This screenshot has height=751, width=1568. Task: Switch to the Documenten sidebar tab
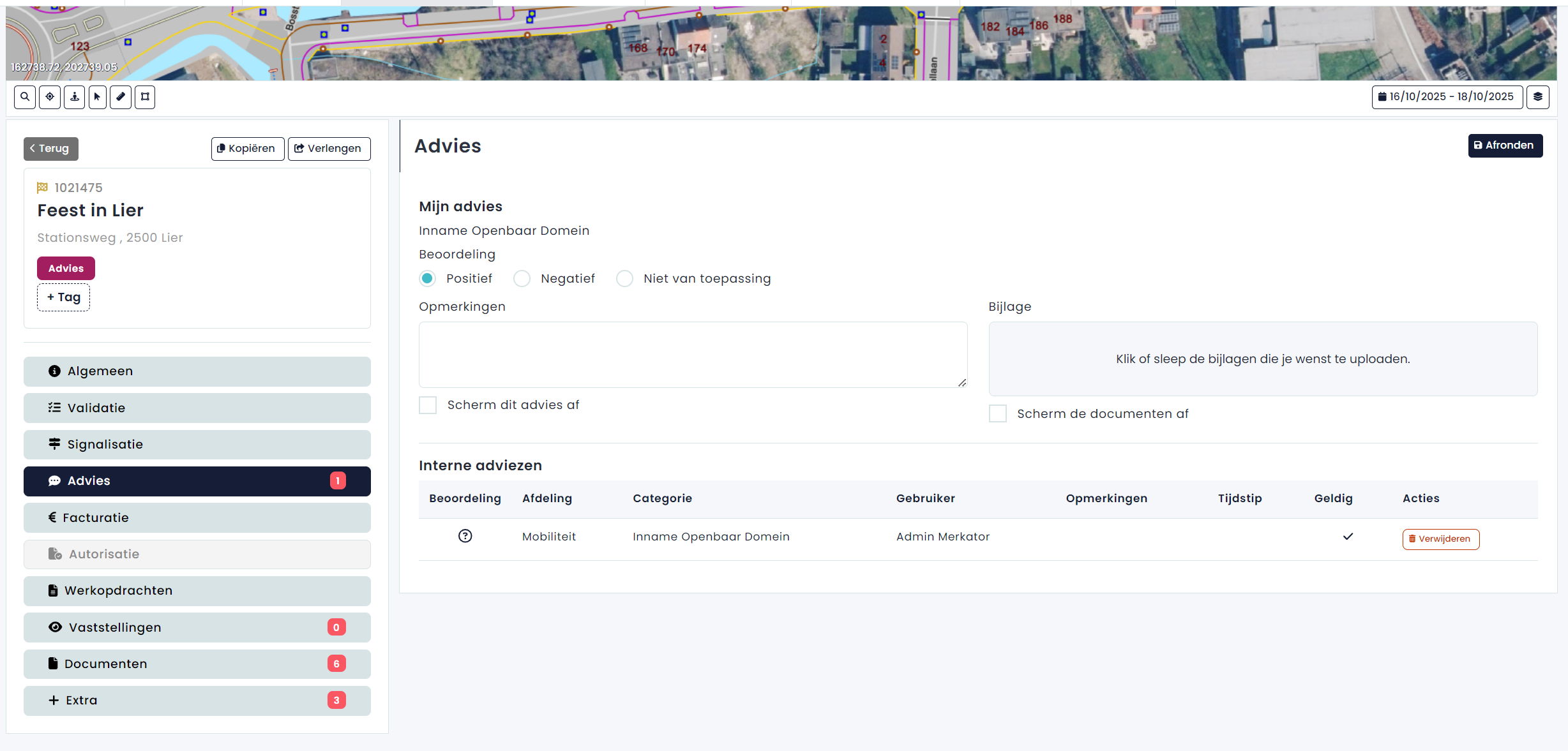click(197, 664)
